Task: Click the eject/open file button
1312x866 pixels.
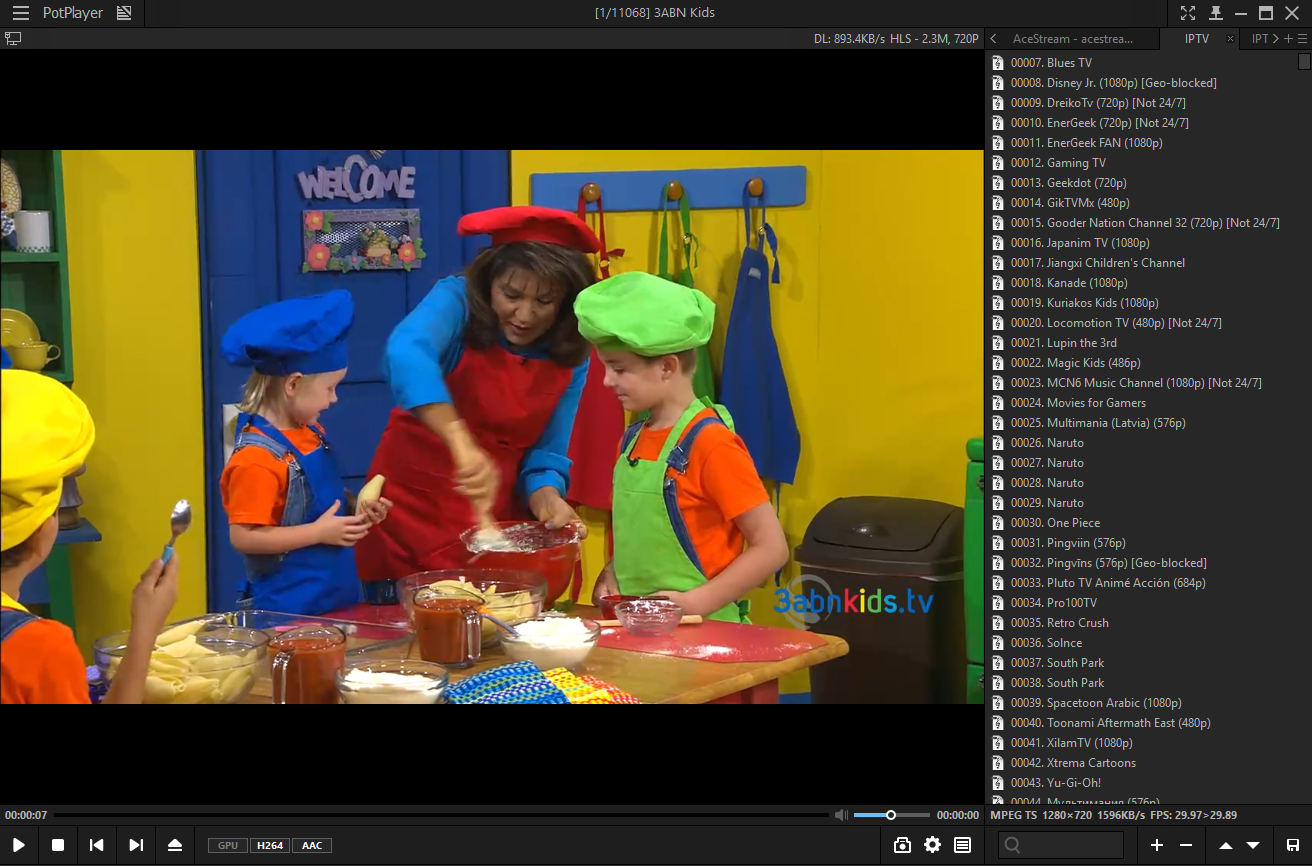Action: click(x=175, y=845)
